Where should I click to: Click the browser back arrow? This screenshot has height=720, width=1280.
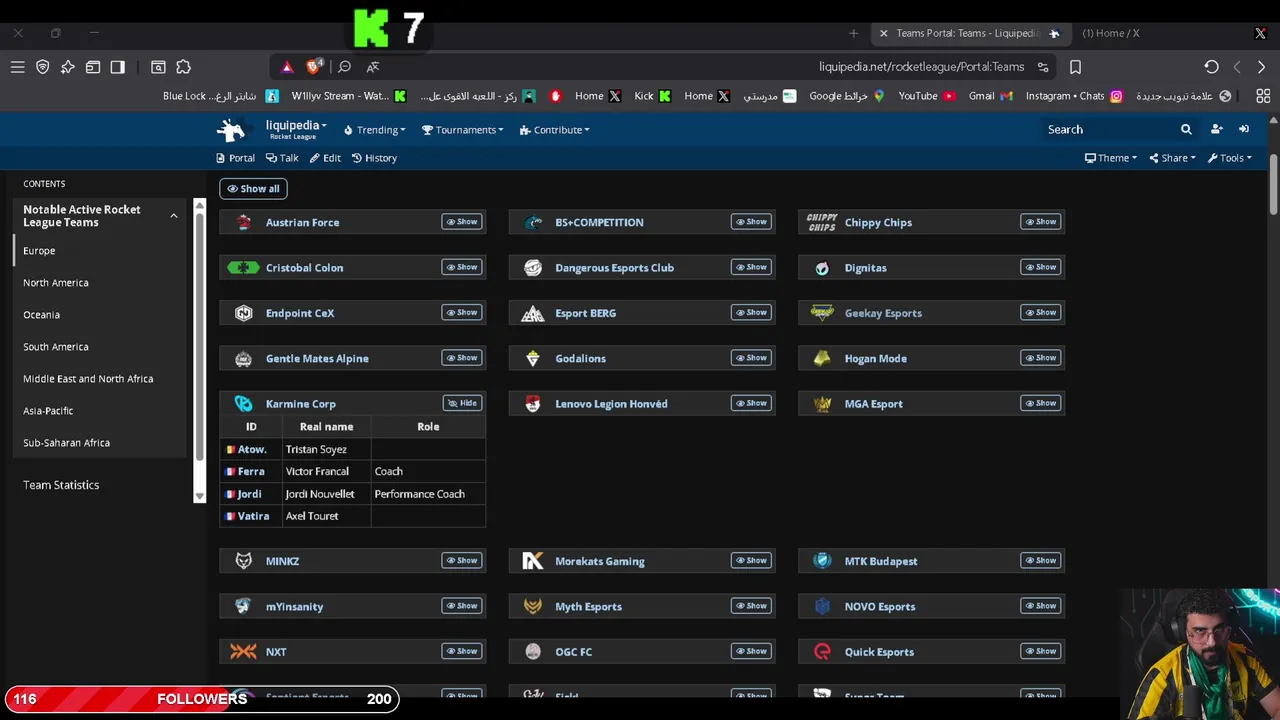click(x=1237, y=67)
